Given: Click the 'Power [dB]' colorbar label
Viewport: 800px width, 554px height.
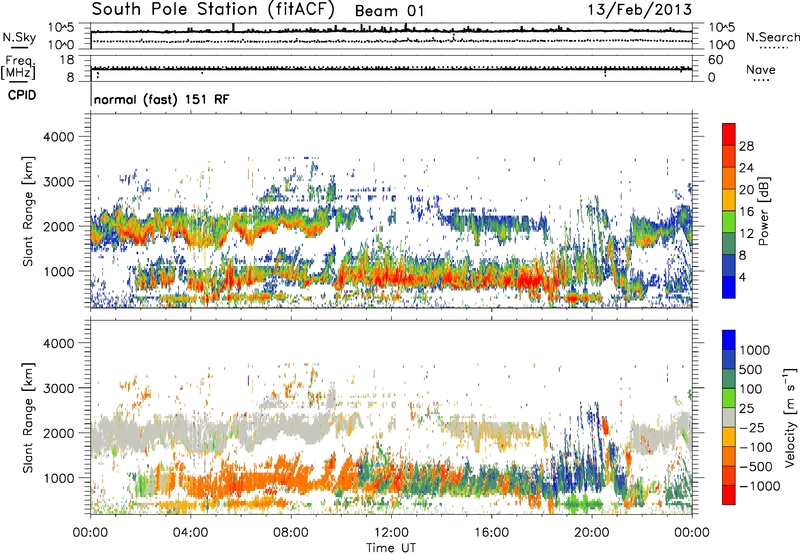Looking at the screenshot, I should tap(764, 211).
